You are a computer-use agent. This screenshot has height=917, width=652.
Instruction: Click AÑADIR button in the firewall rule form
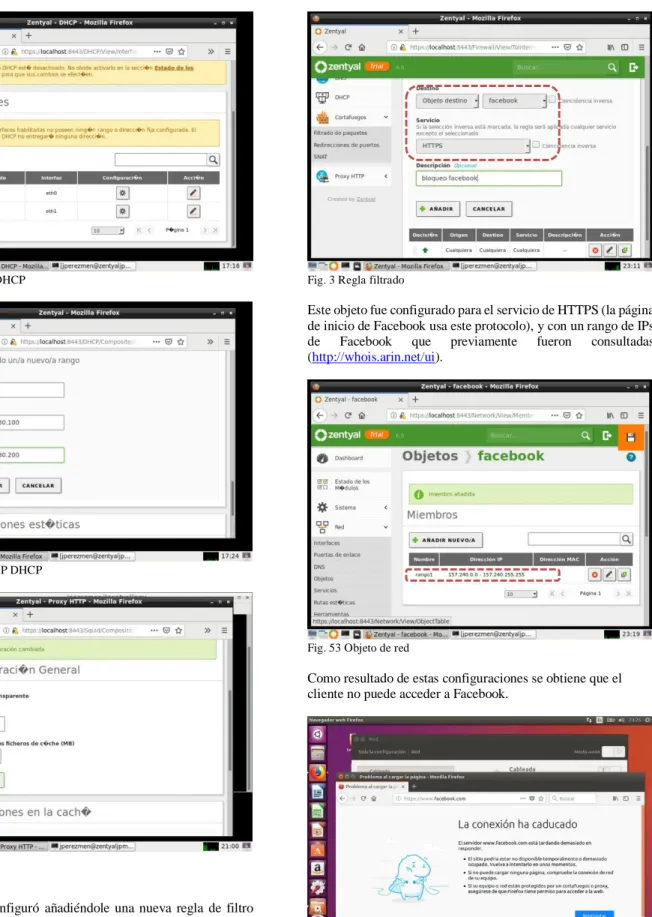[x=438, y=209]
